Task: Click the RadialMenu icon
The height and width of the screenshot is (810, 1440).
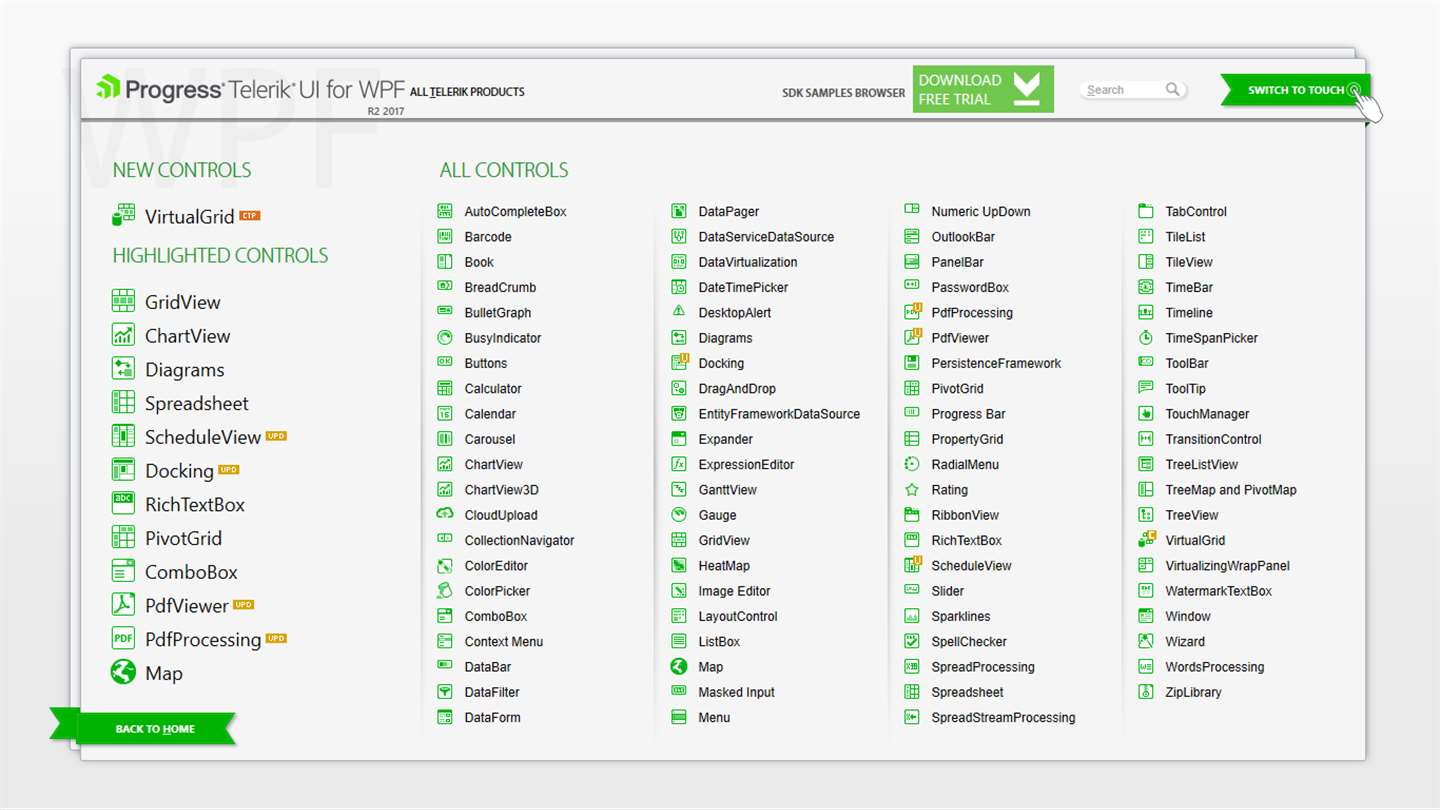Action: 912,464
